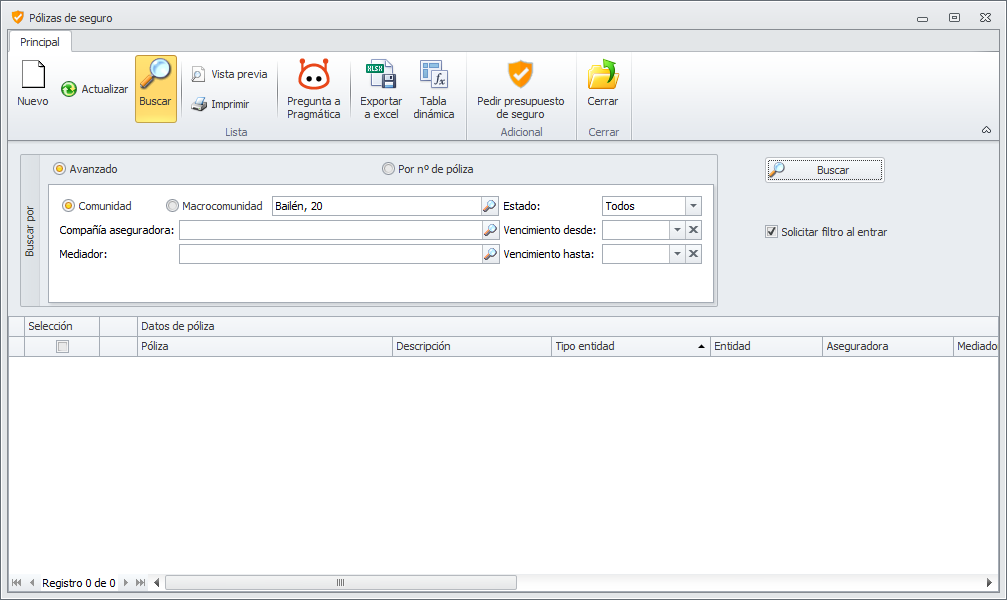Click the scroll left arrow of the grid
This screenshot has width=1007, height=600.
[157, 583]
